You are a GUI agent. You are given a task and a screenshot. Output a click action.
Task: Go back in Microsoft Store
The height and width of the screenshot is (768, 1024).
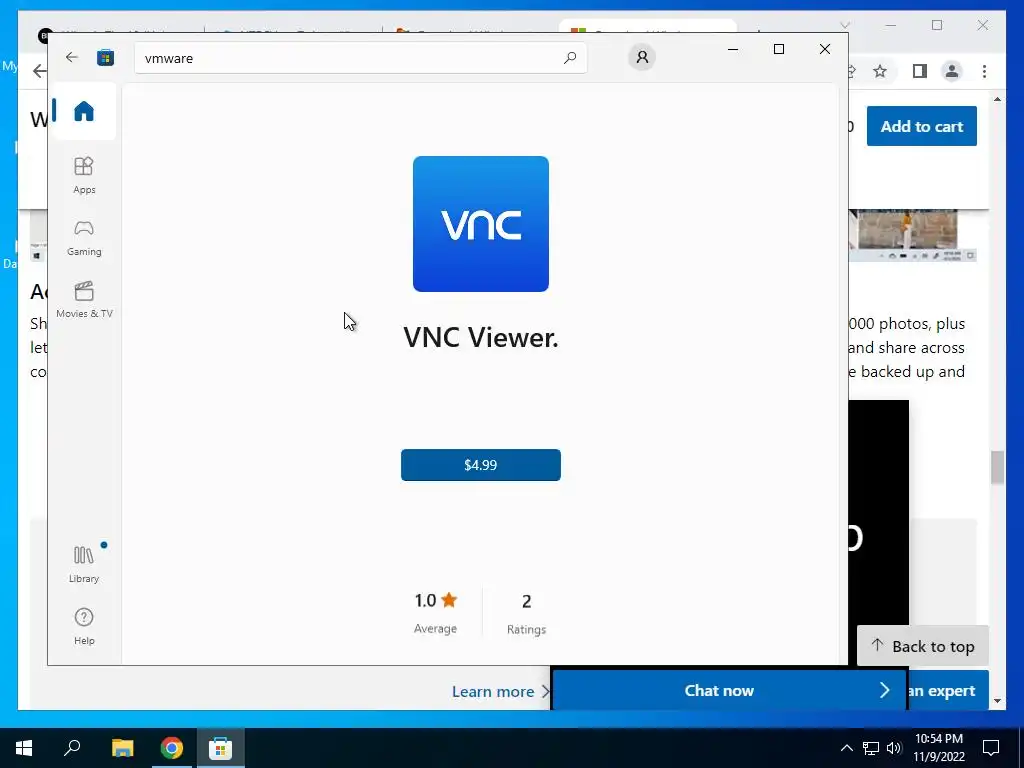(x=72, y=57)
